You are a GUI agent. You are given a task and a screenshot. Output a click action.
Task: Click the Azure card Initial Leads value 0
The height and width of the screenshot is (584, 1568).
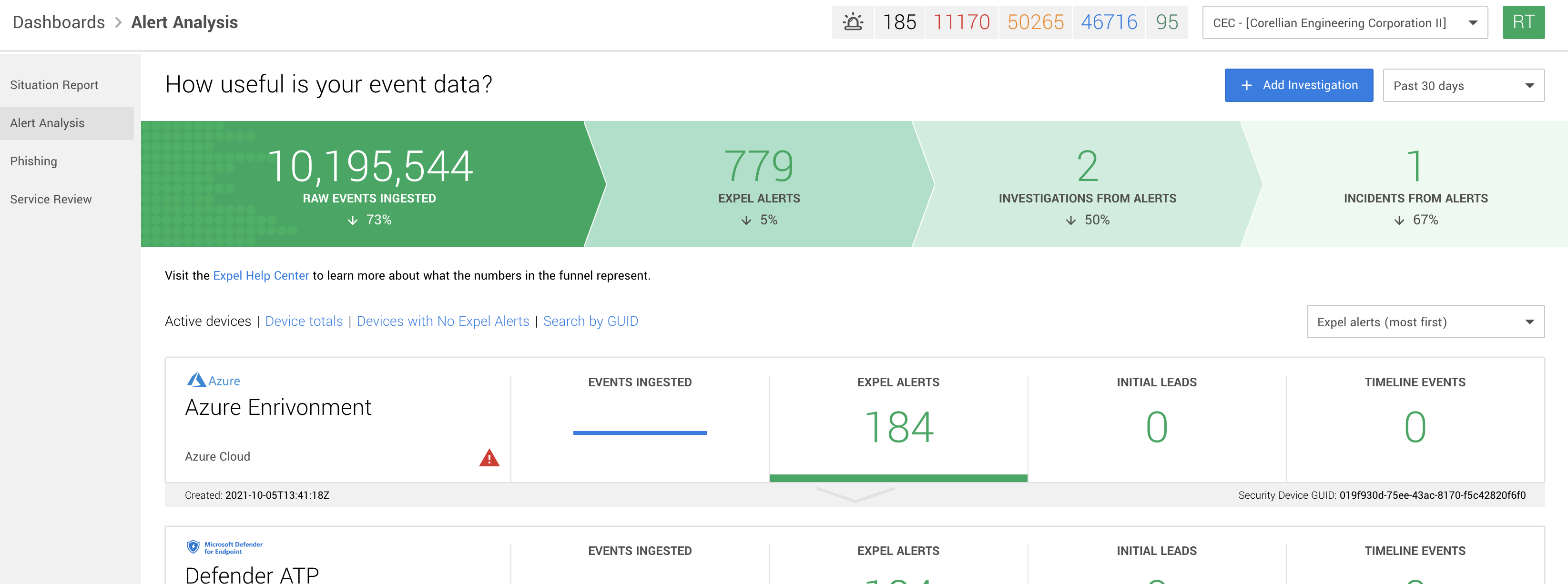coord(1157,427)
